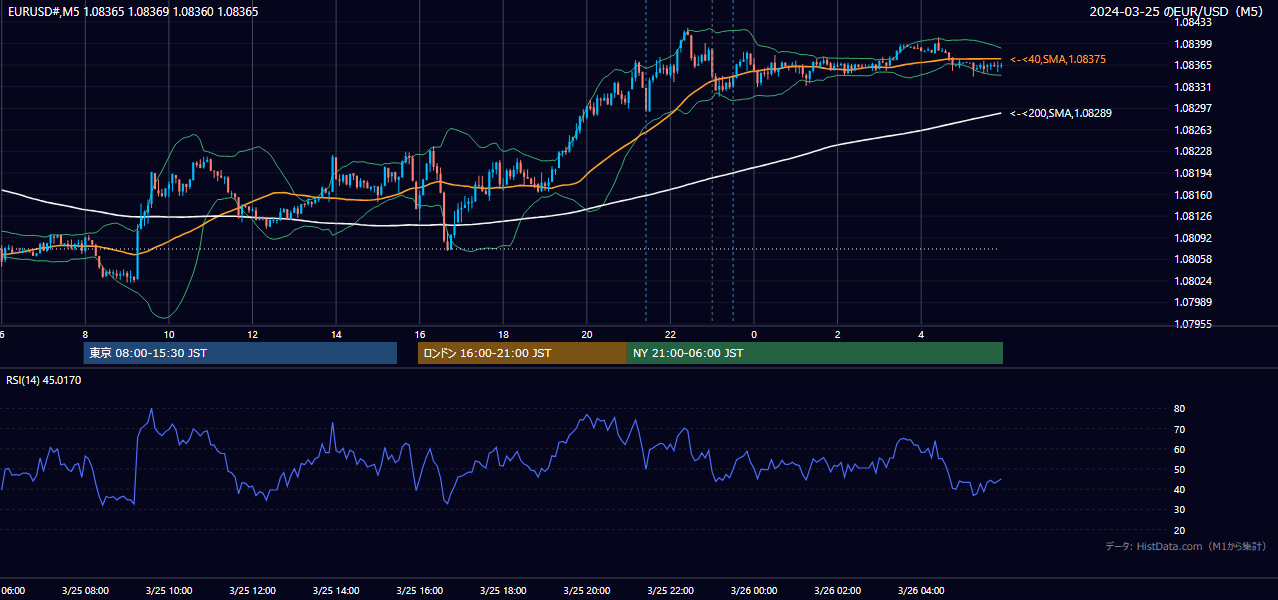Click the 3/25 12:00 bottom time label
Viewport: 1278px width, 600px height.
pos(253,591)
